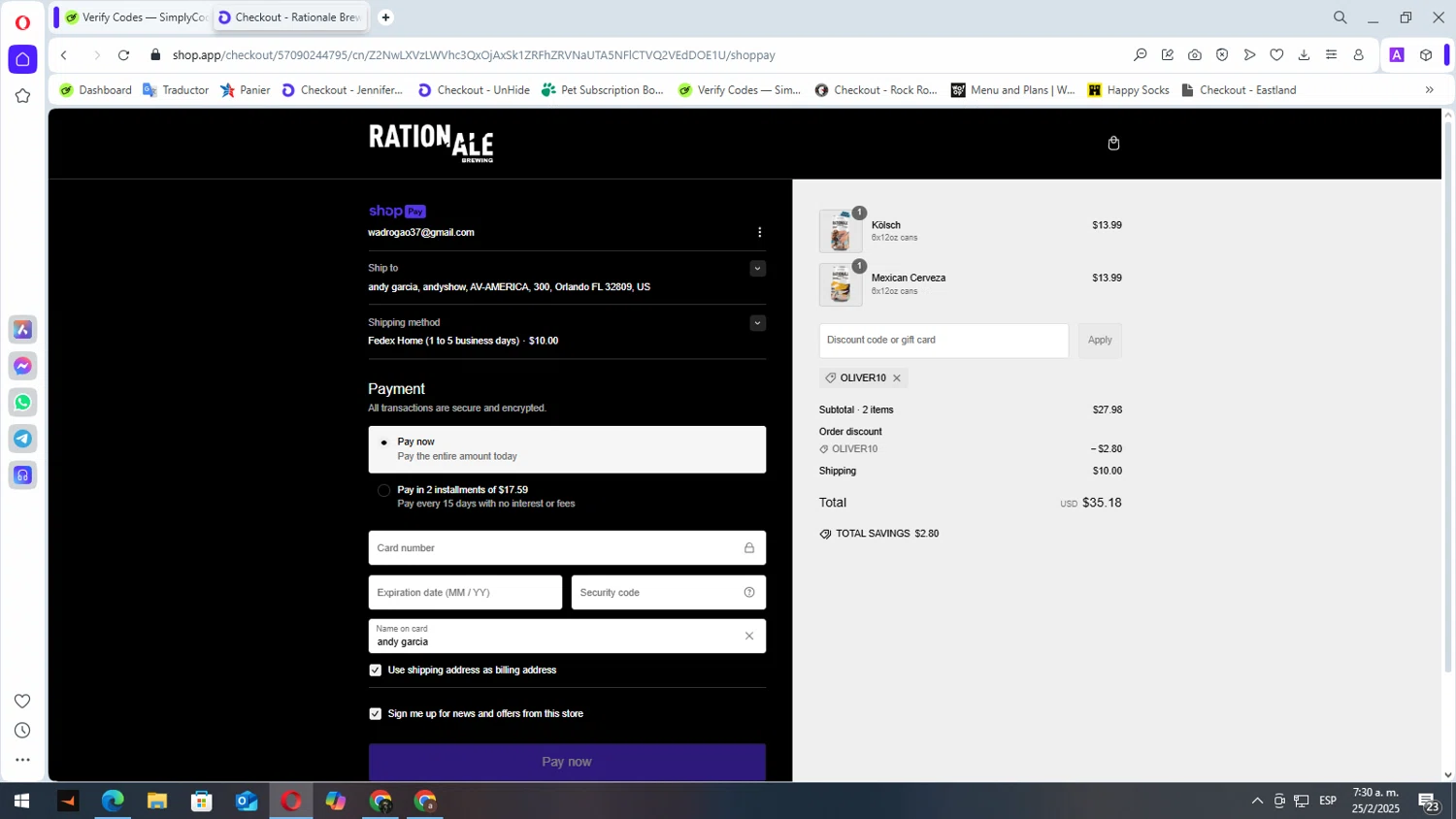Open Opera bookmarks star in sidebar
Viewport: 1456px width, 819px height.
22,96
